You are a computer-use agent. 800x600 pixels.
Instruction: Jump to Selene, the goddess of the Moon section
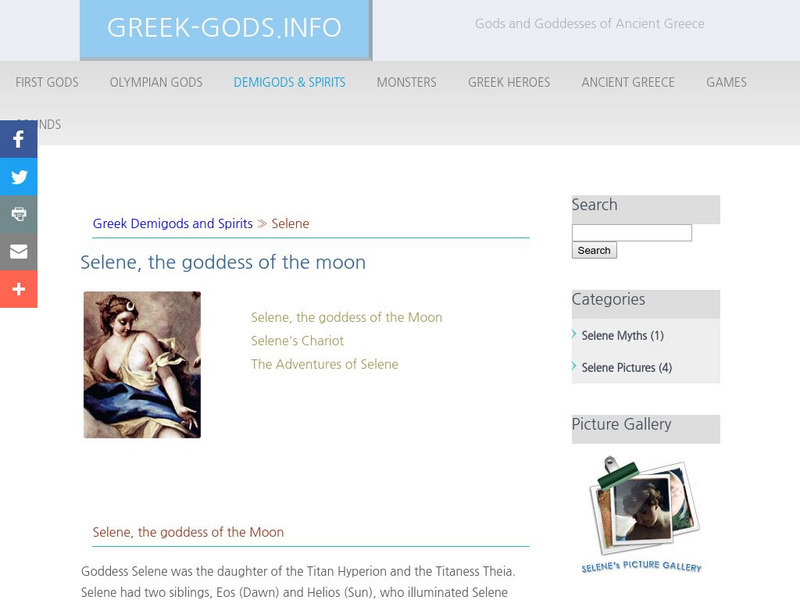(x=346, y=317)
